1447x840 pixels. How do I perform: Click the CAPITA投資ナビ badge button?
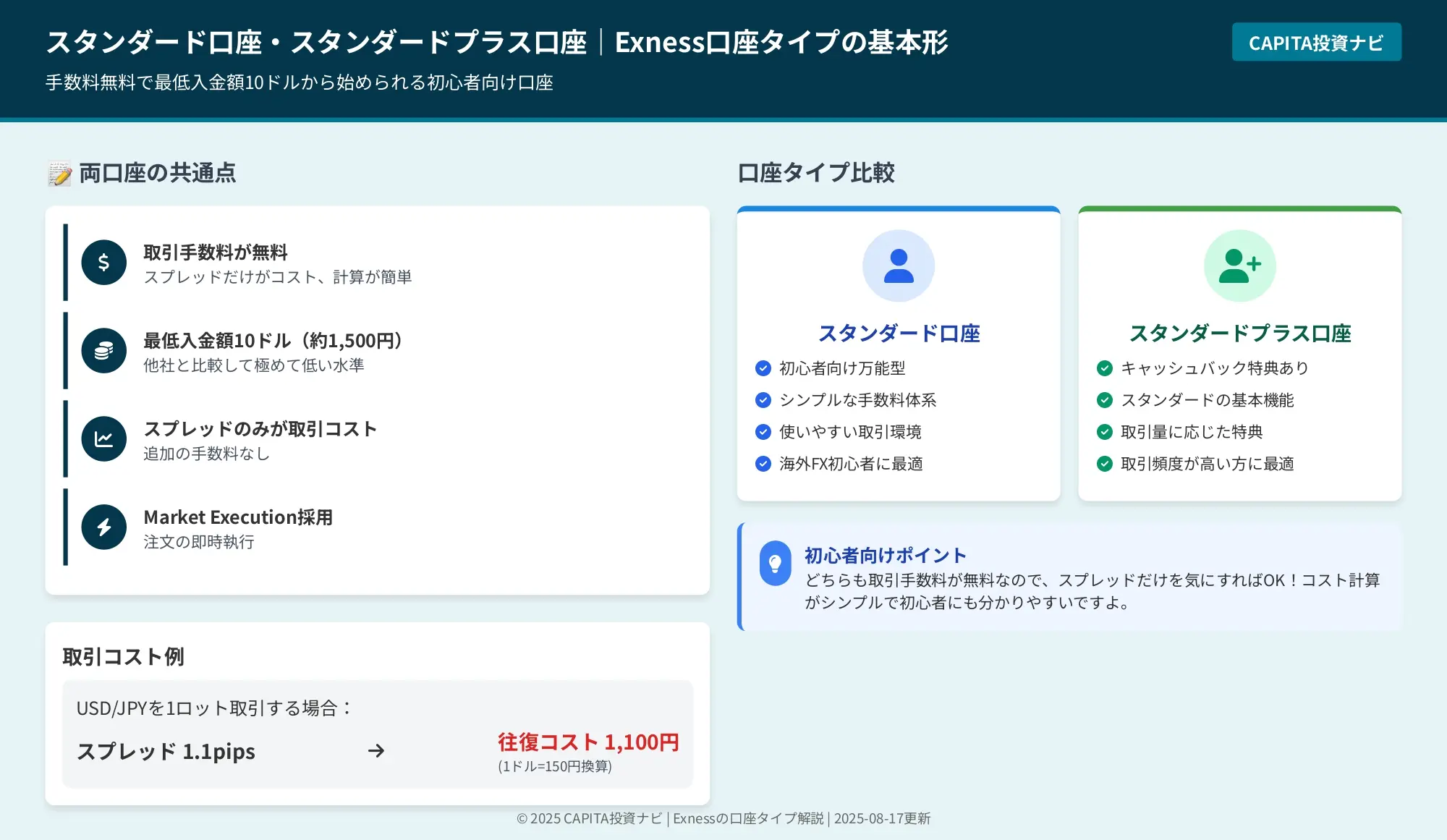pyautogui.click(x=1316, y=43)
